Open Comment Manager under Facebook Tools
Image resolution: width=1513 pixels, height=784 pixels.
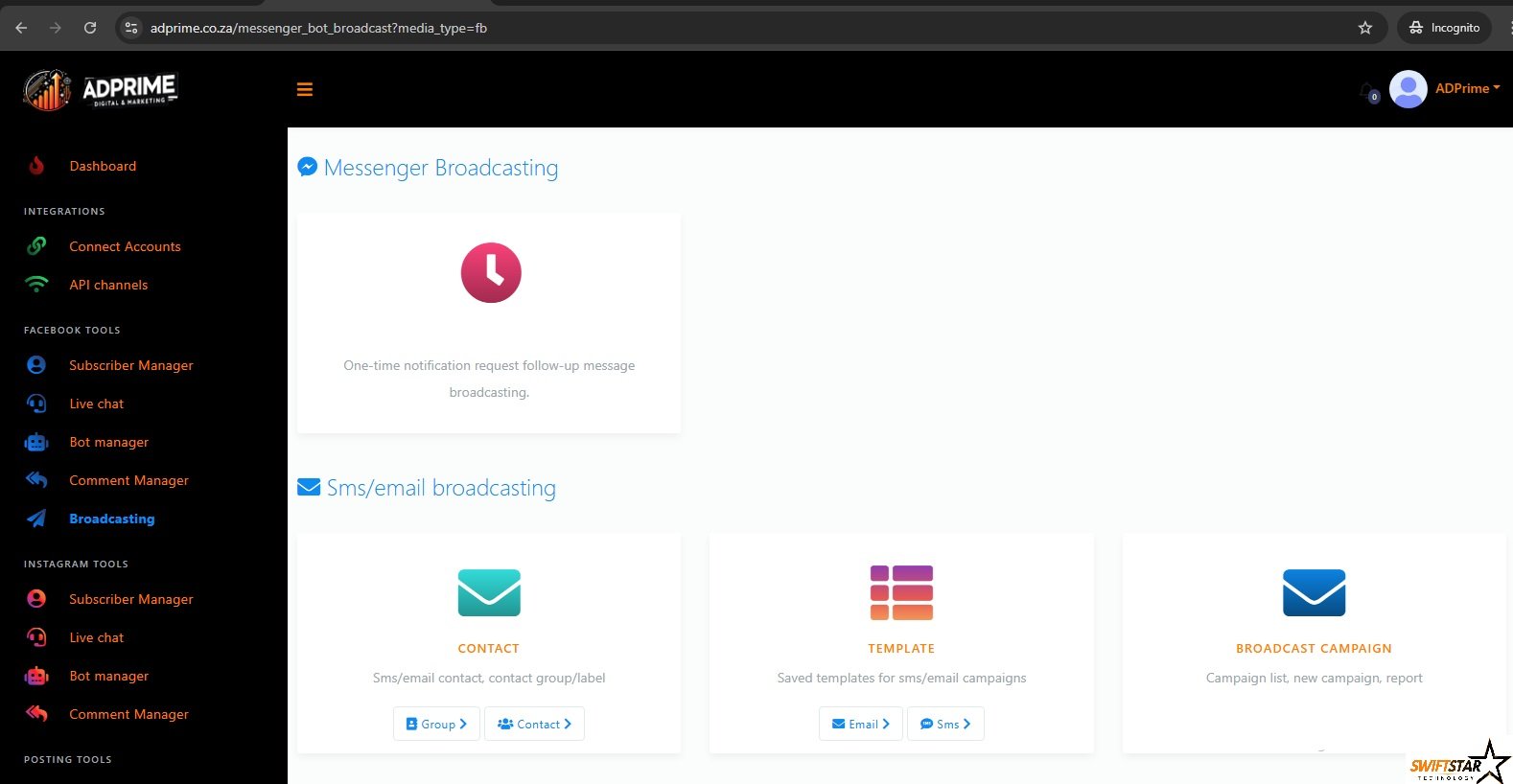pos(128,480)
